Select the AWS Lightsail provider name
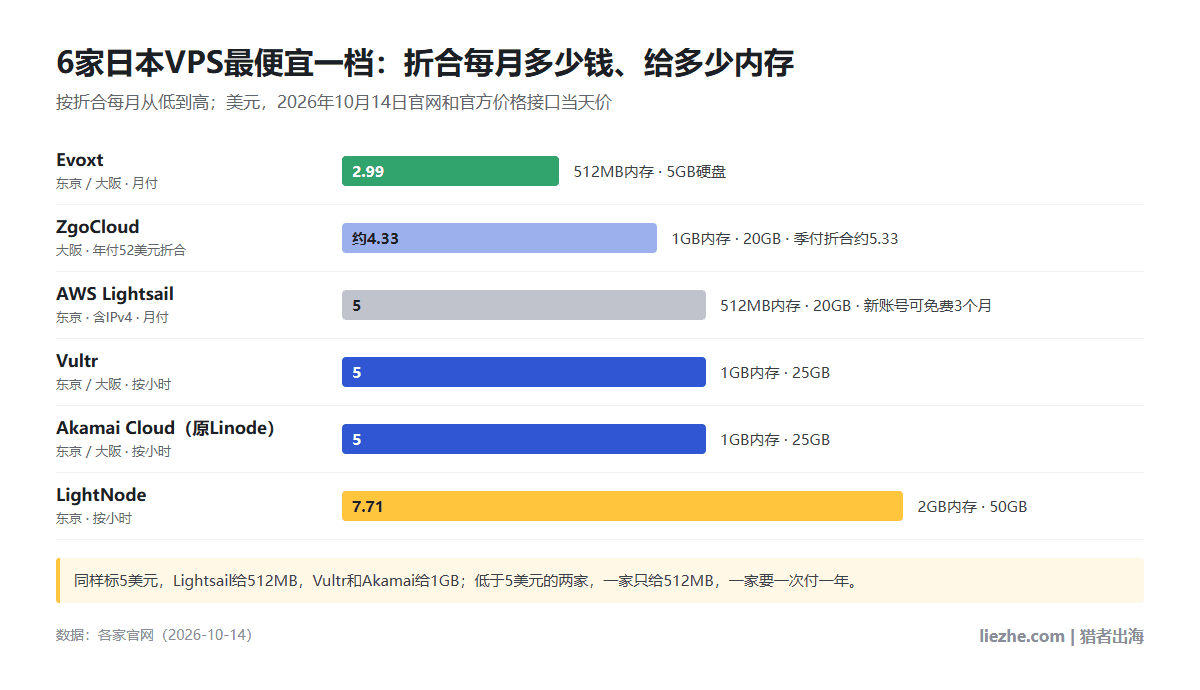This screenshot has width=1200, height=690. click(115, 294)
